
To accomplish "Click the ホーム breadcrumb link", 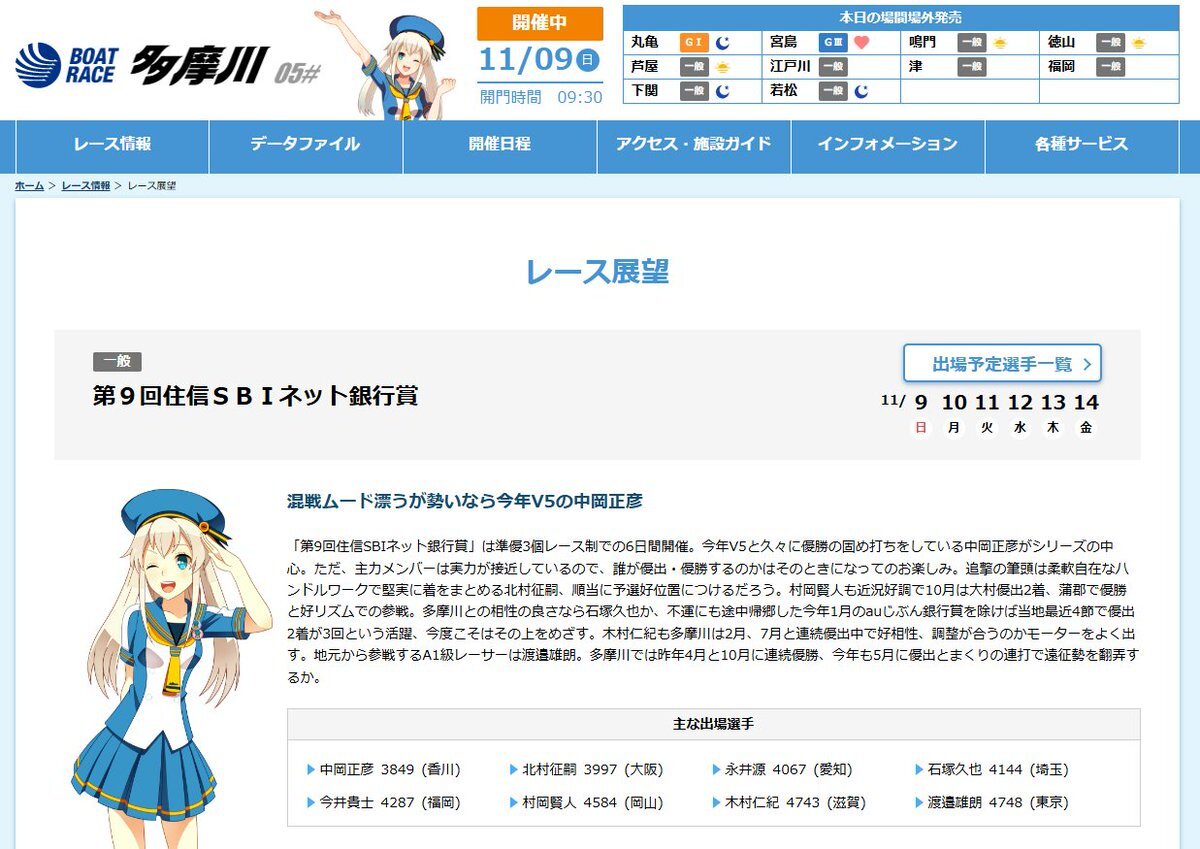I will pyautogui.click(x=29, y=186).
